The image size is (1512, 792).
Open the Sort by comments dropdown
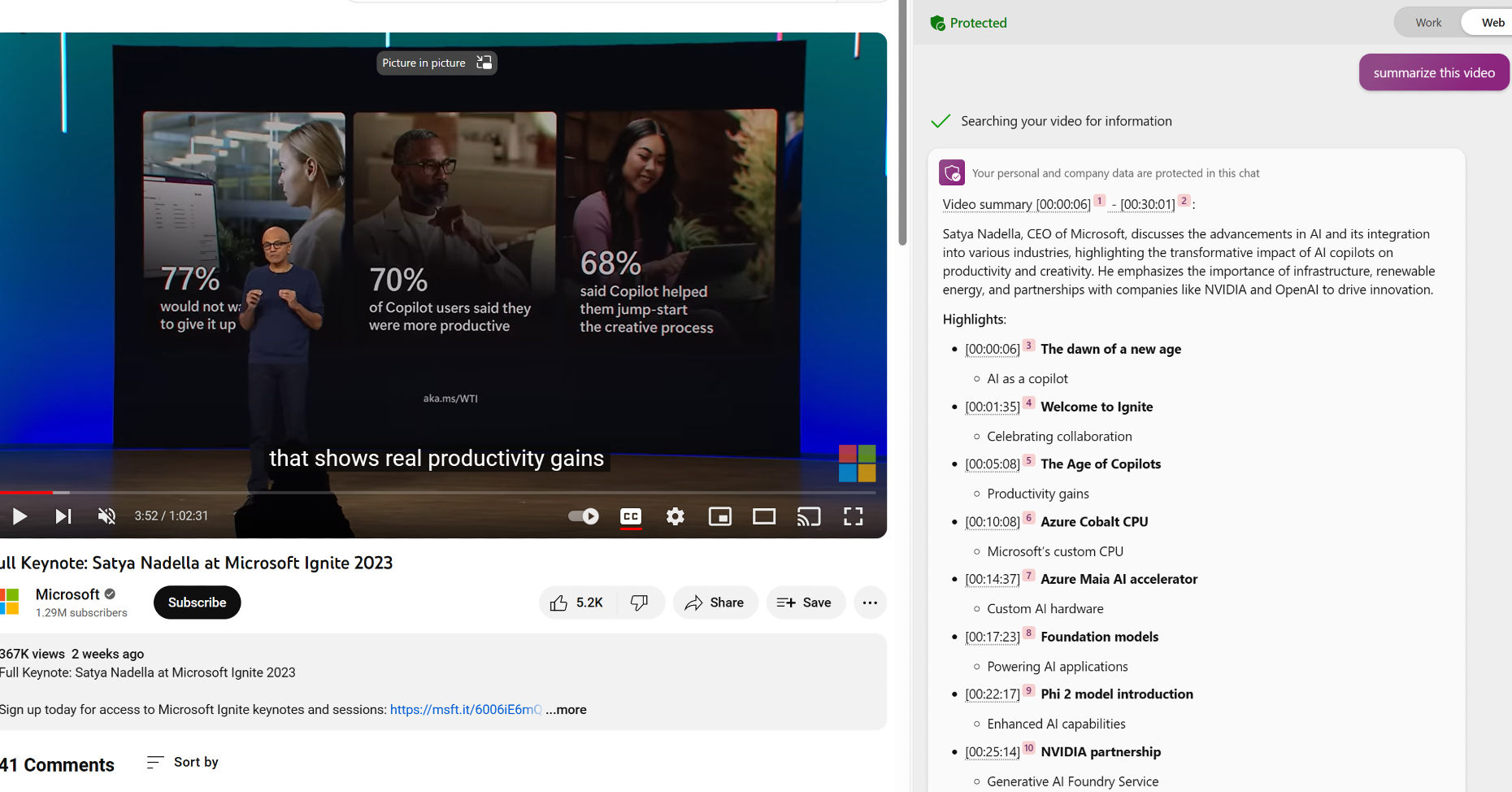(x=182, y=762)
